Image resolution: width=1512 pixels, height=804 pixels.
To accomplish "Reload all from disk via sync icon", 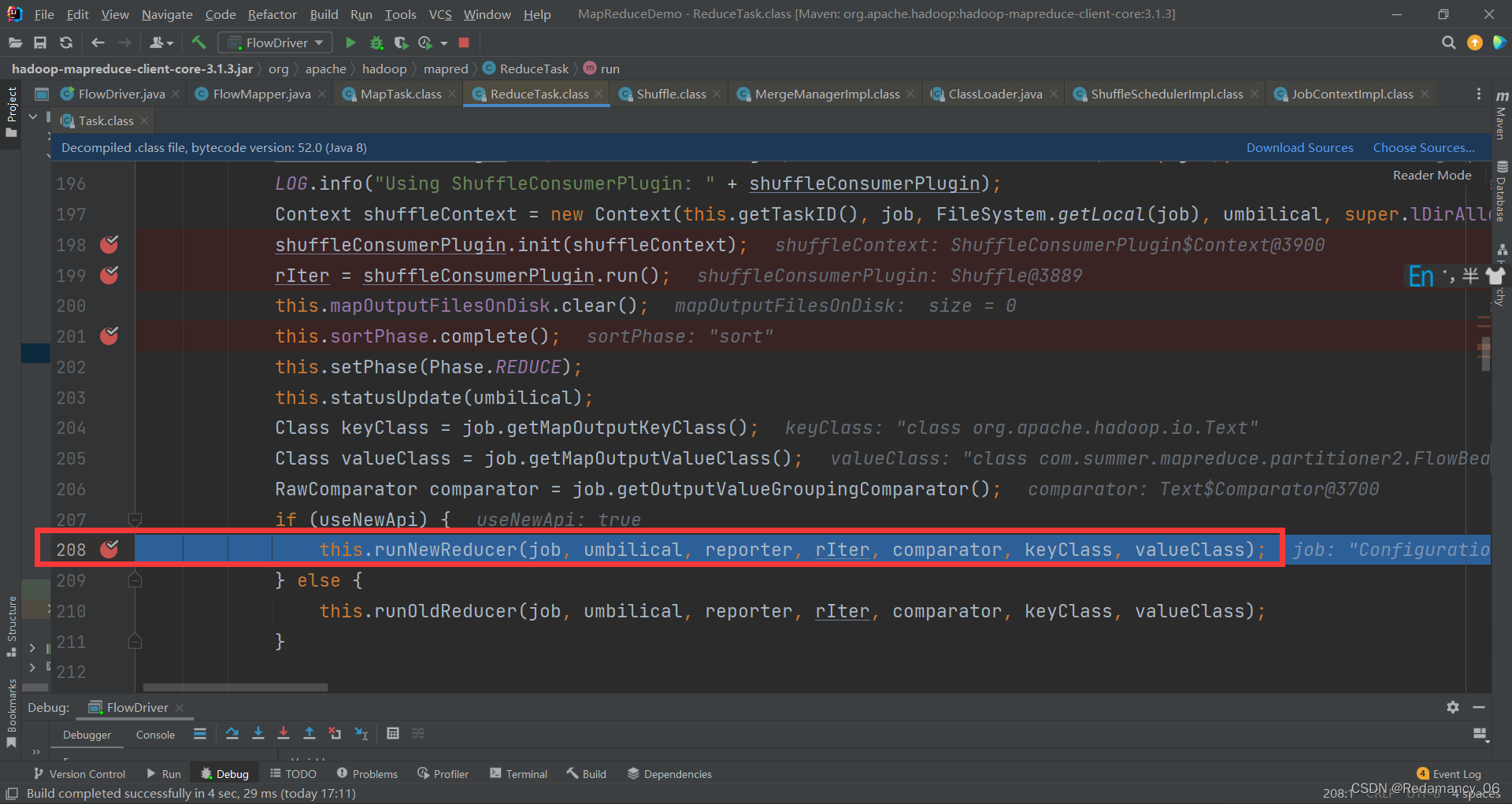I will pyautogui.click(x=66, y=43).
